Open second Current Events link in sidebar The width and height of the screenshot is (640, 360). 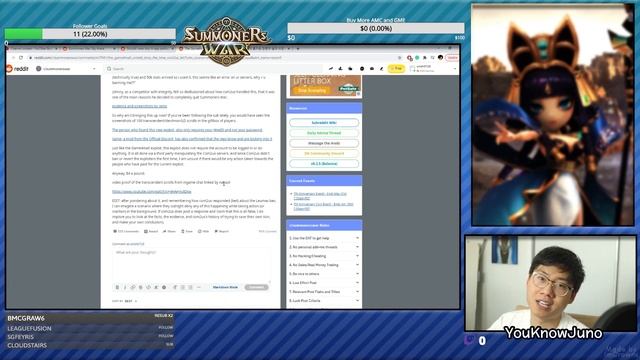tap(323, 206)
